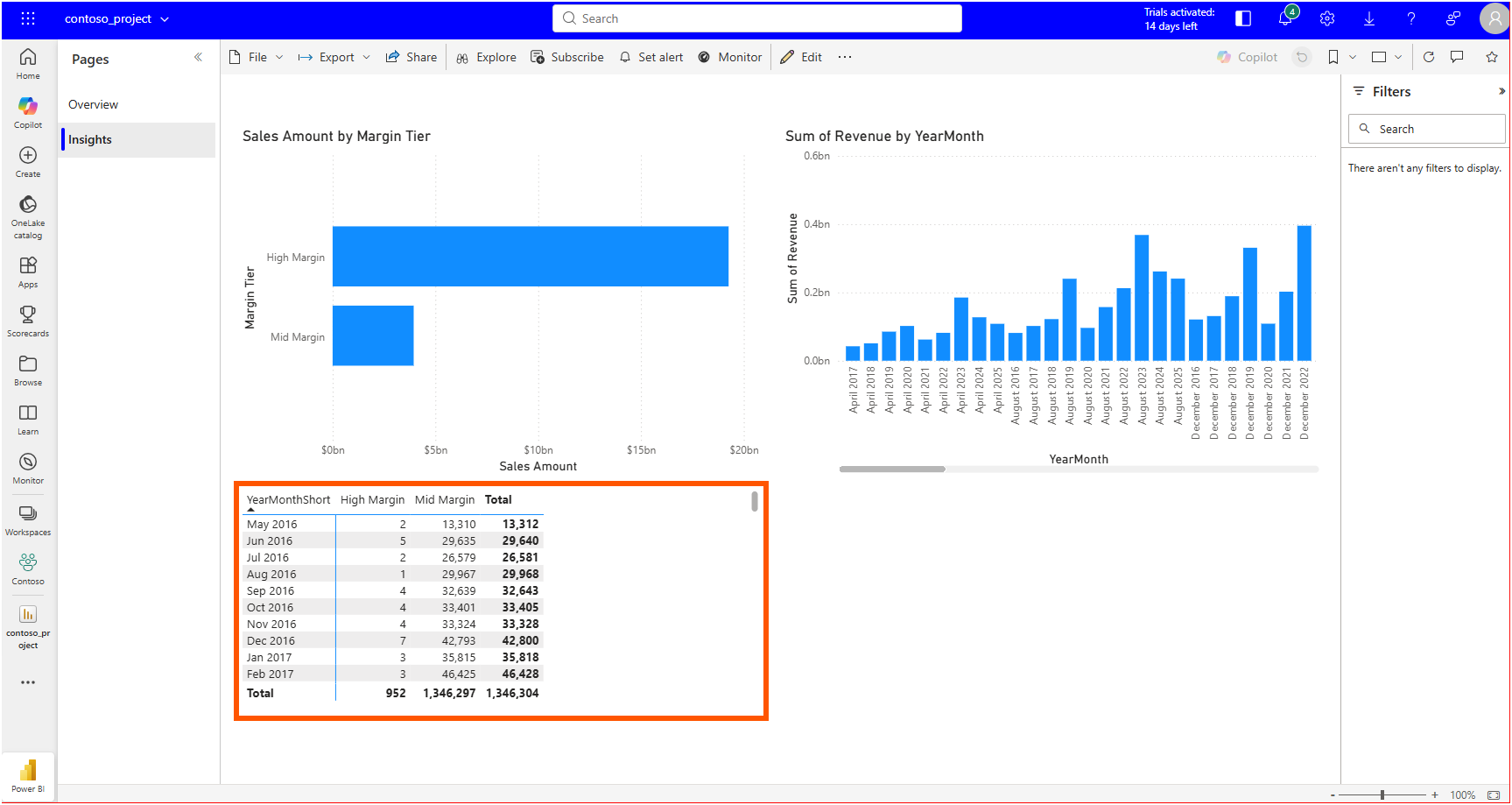Open the feedback icon in header
The image size is (1512, 805).
1453,18
